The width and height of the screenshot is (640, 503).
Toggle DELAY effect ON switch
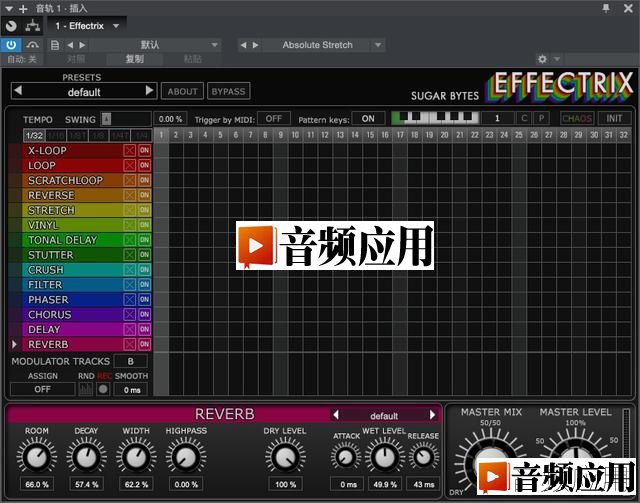[x=144, y=329]
